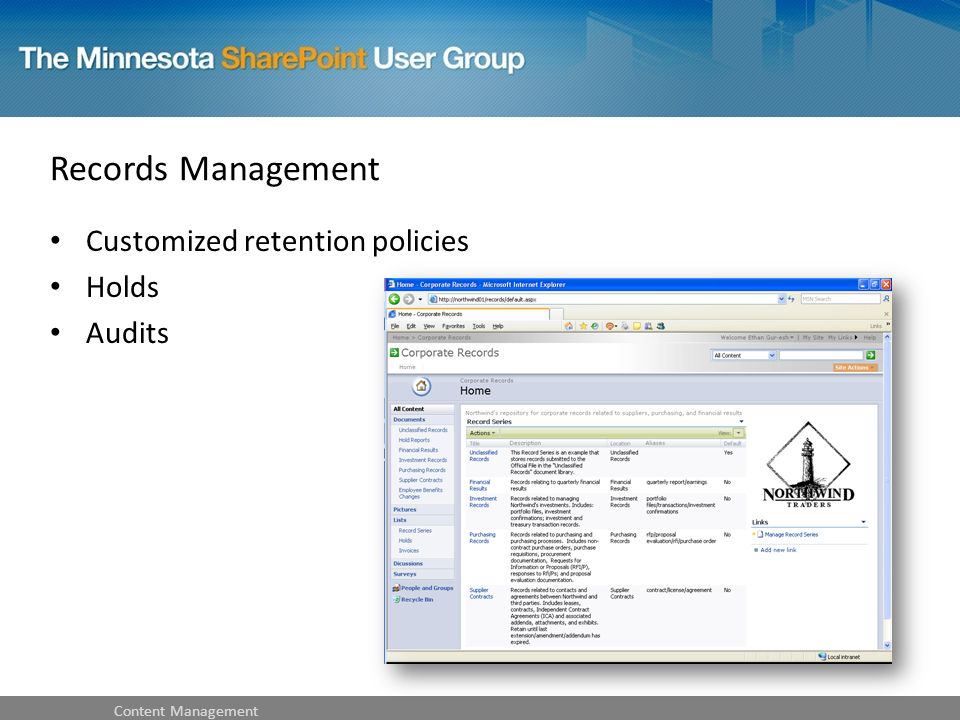Open Financial Results in the sidebar
This screenshot has width=960, height=720.
pyautogui.click(x=418, y=450)
